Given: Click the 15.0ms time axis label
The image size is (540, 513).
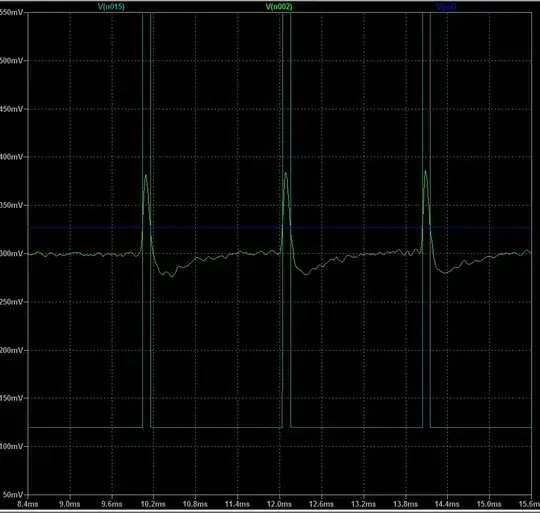Looking at the screenshot, I should pyautogui.click(x=489, y=504).
